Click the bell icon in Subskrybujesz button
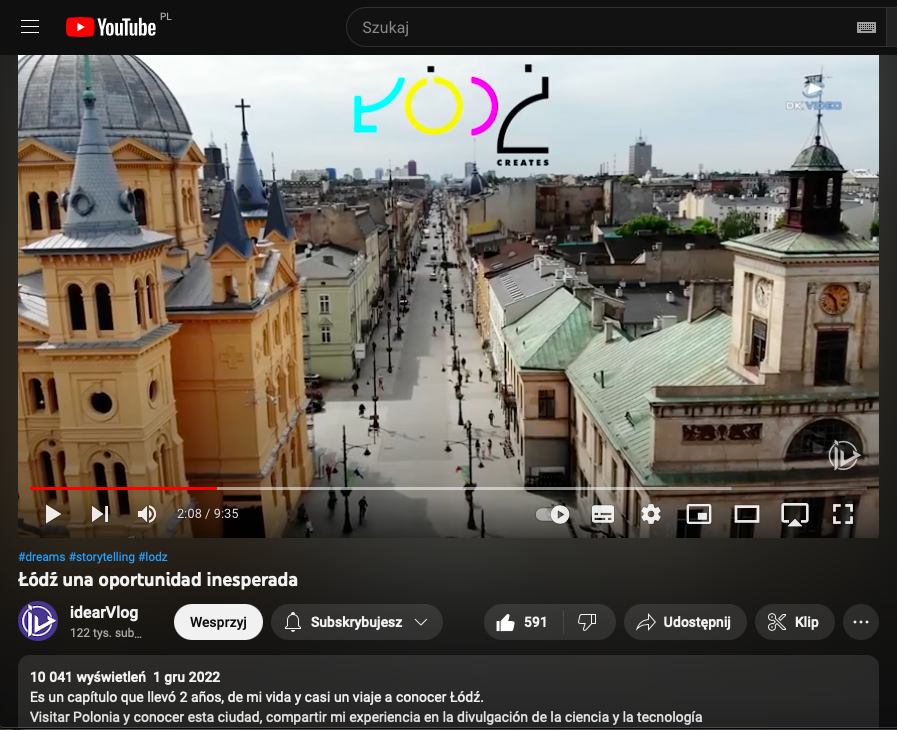Image resolution: width=897 pixels, height=730 pixels. (x=293, y=622)
